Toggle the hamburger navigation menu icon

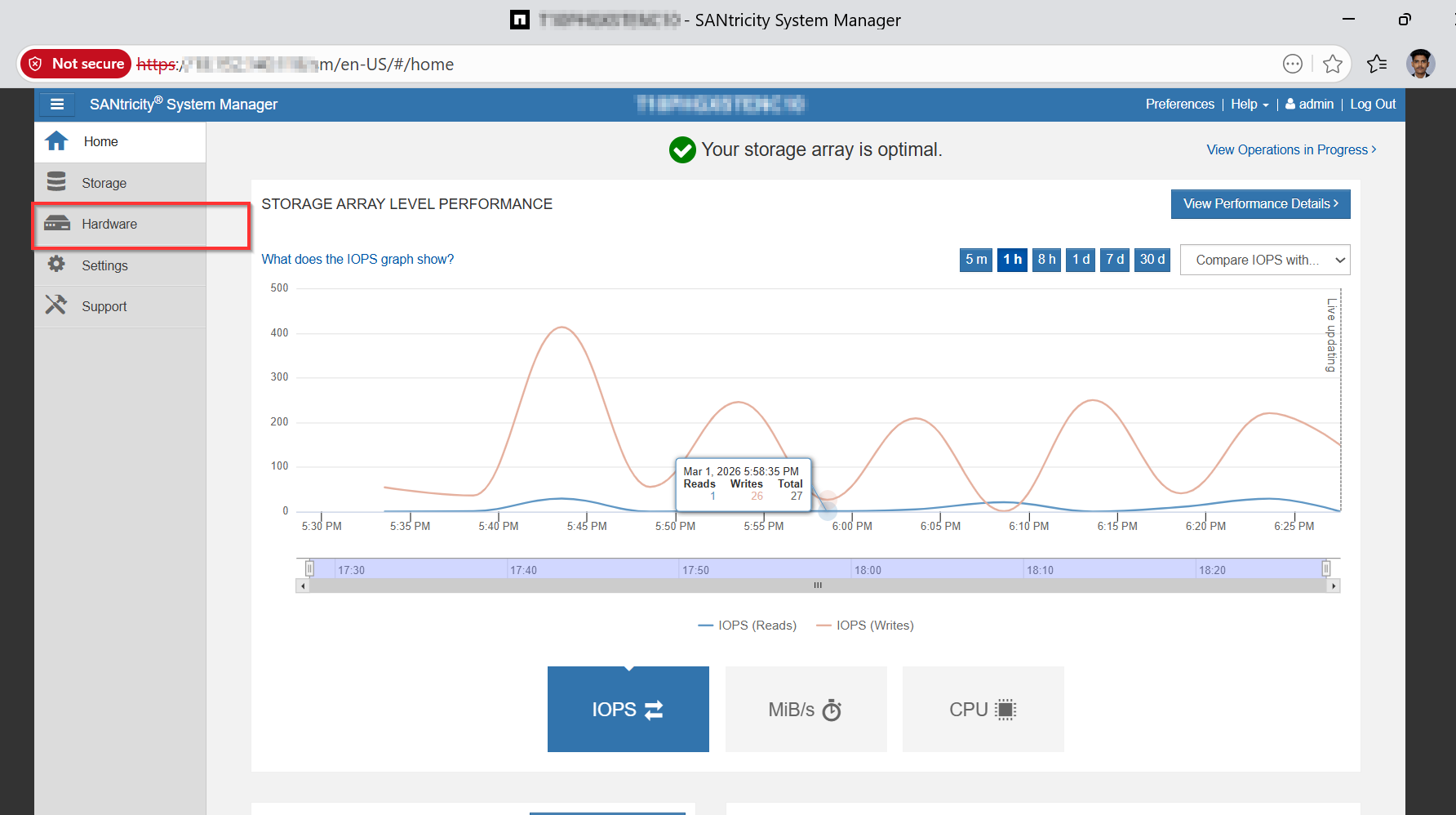tap(57, 105)
